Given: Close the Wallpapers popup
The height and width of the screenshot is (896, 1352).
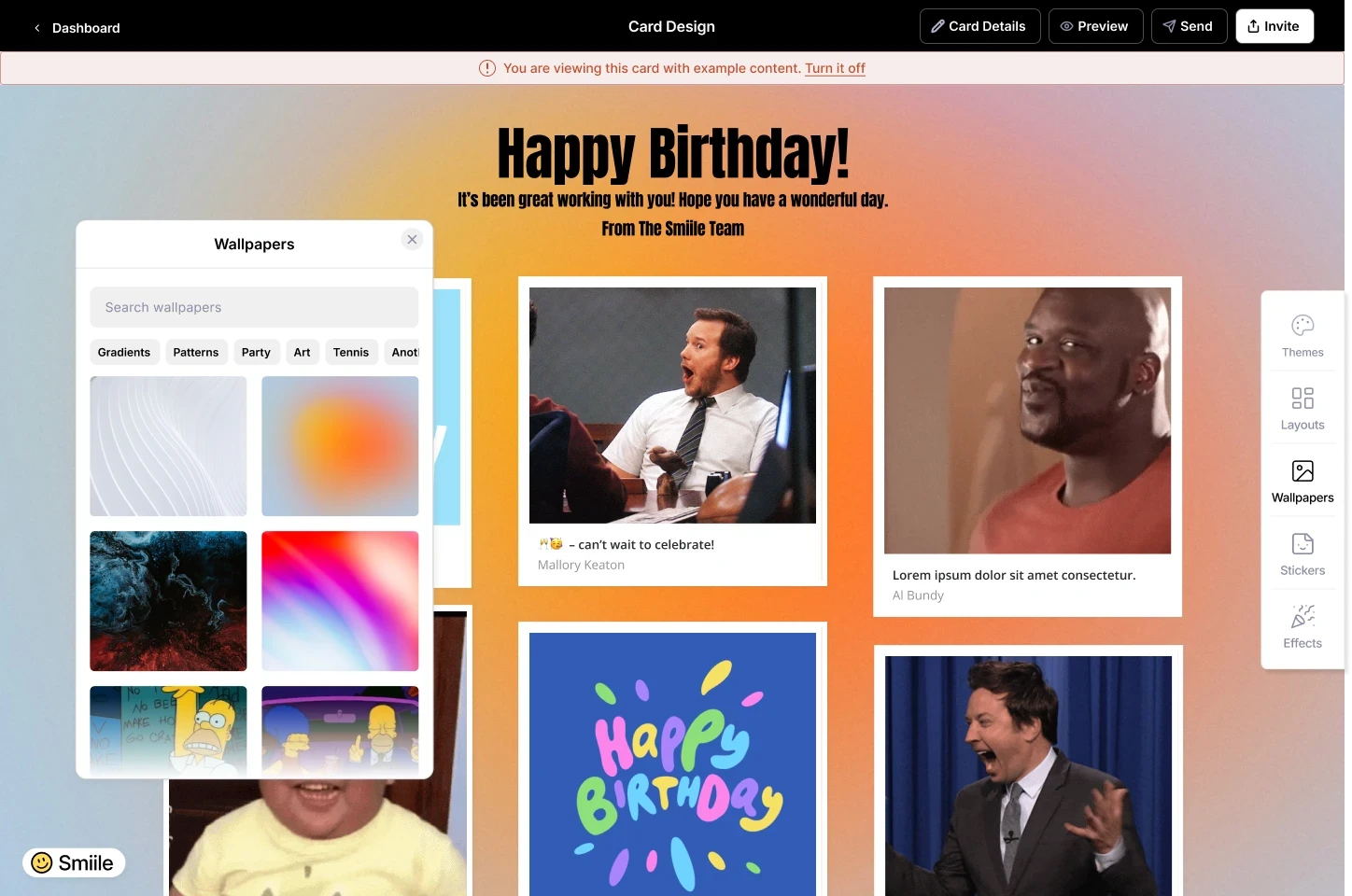Looking at the screenshot, I should 412,240.
